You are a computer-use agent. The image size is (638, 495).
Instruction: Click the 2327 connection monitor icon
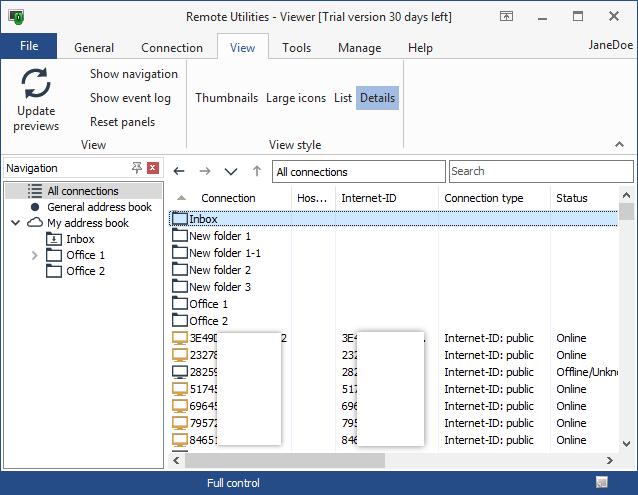[x=179, y=355]
